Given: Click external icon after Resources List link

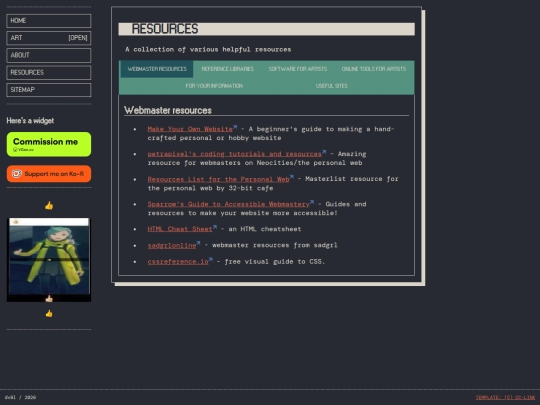Looking at the screenshot, I should pos(292,177).
